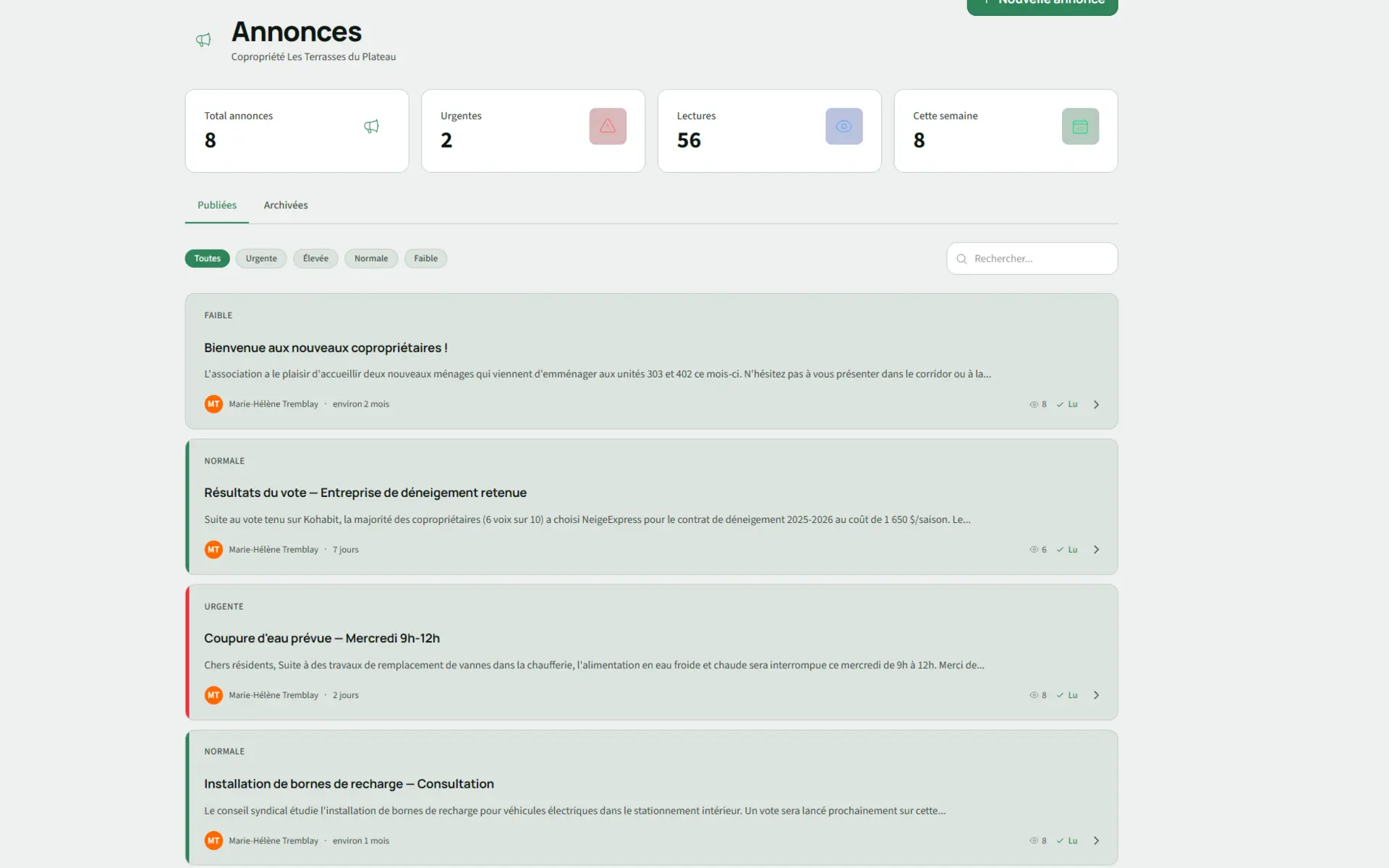Click the MT avatar on the bornes de recharge announcement
Screen dimensions: 1389x868
(213, 841)
